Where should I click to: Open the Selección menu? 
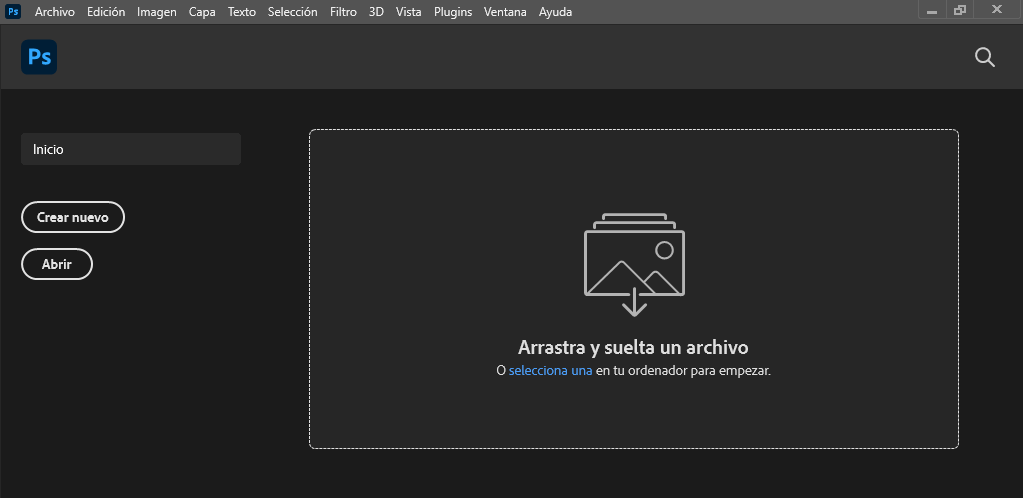293,12
